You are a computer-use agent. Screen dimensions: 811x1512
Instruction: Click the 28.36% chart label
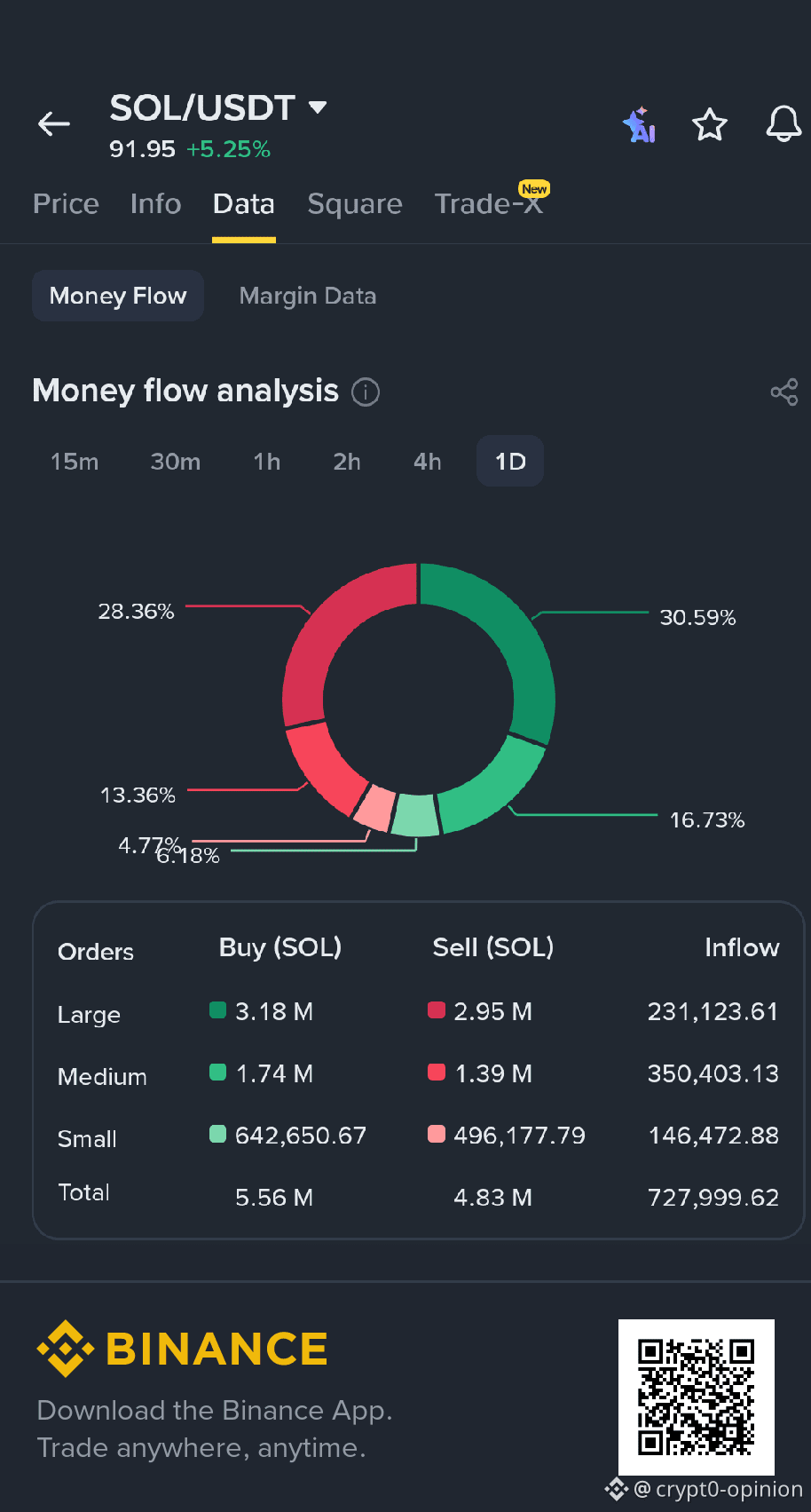[136, 611]
